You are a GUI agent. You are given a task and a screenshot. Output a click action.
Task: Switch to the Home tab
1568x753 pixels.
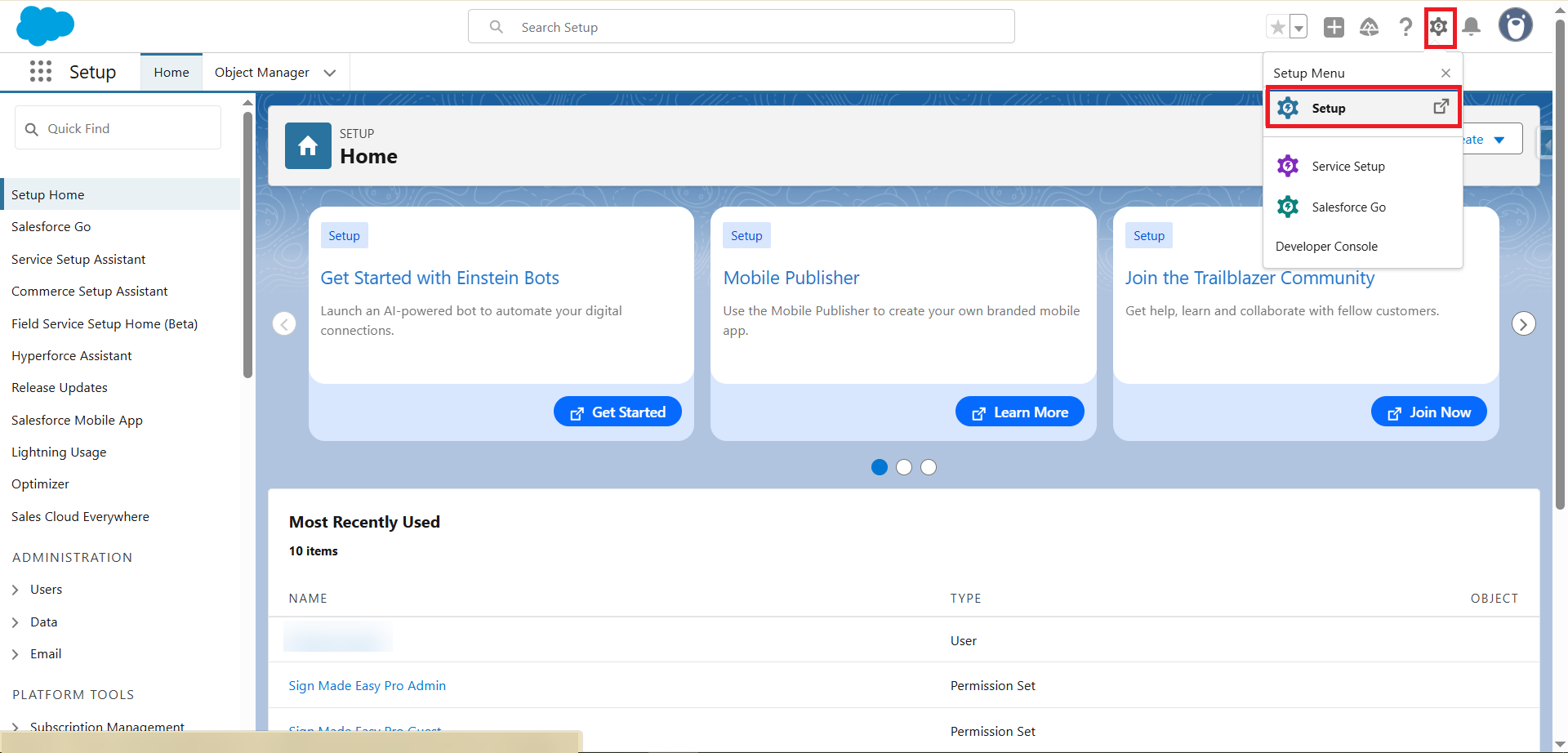coord(171,73)
